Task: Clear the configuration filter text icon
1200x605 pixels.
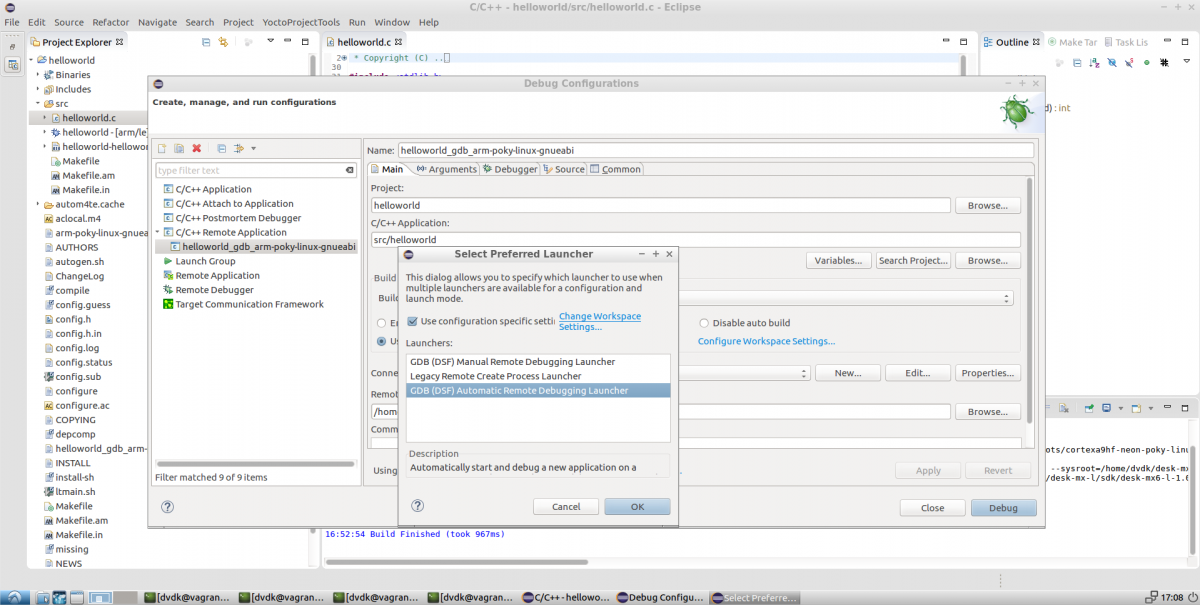Action: point(350,171)
